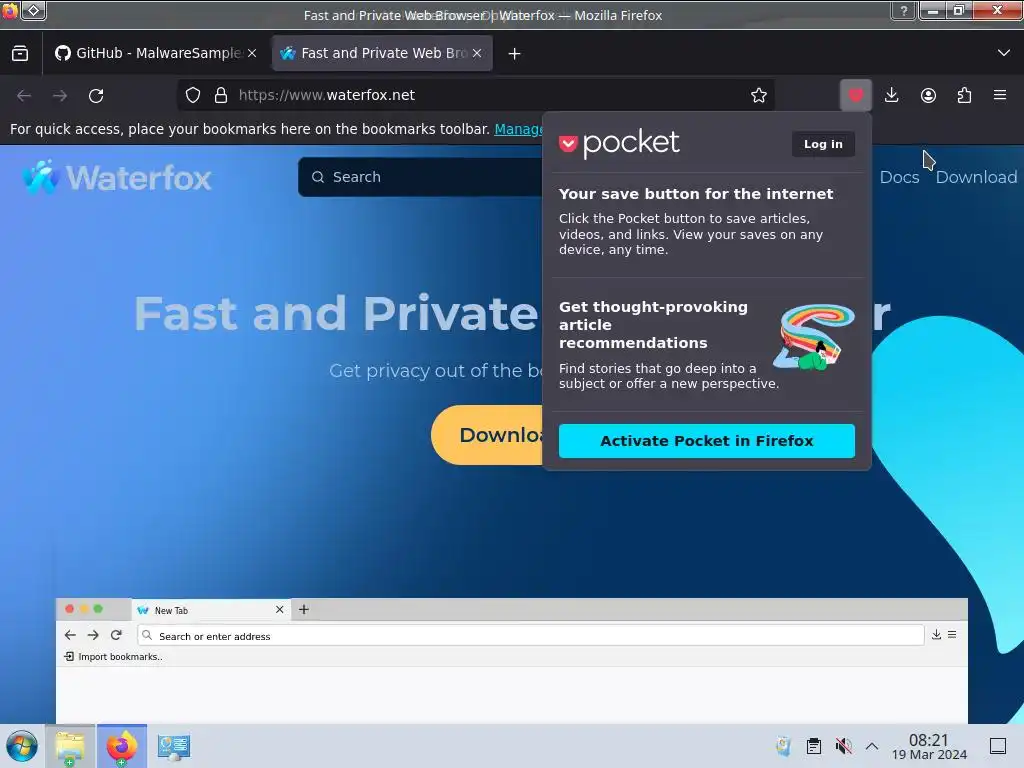Screen dimensions: 1024x768
Task: Open Firefox account menu
Action: [928, 95]
